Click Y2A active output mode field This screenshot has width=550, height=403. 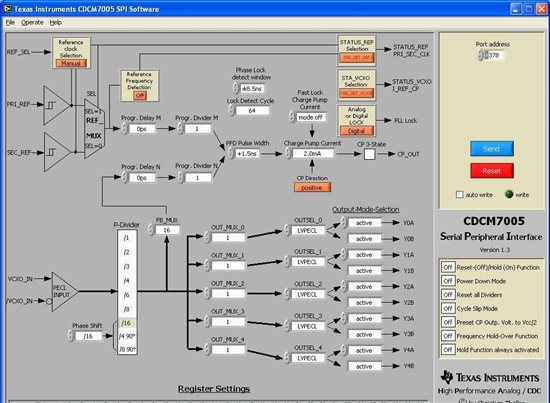(364, 287)
